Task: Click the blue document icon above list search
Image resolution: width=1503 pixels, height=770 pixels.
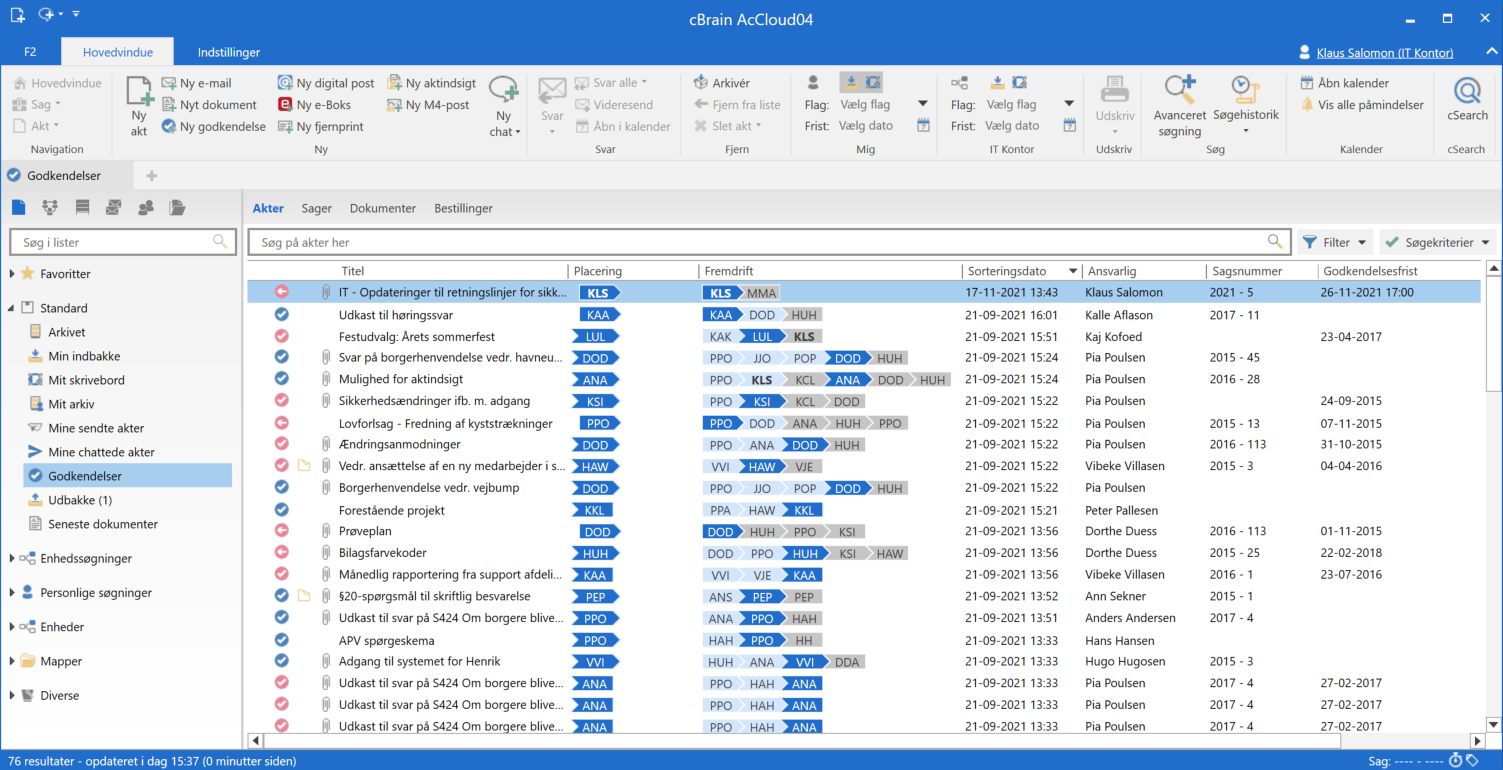Action: pyautogui.click(x=18, y=208)
